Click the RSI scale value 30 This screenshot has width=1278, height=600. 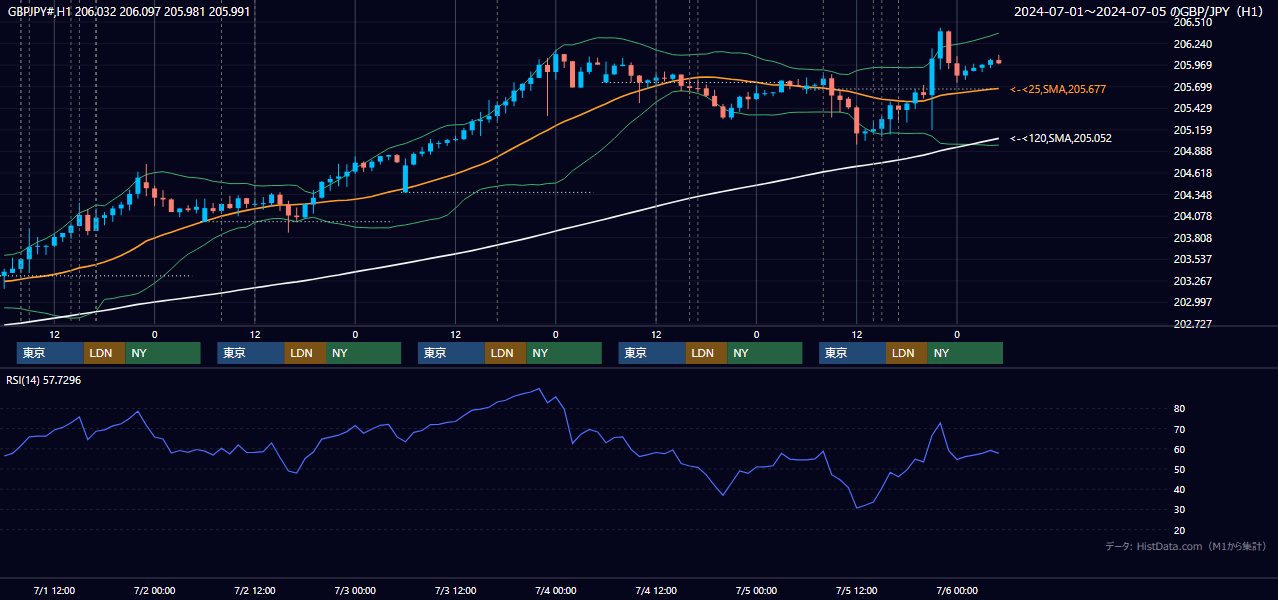coord(1180,509)
